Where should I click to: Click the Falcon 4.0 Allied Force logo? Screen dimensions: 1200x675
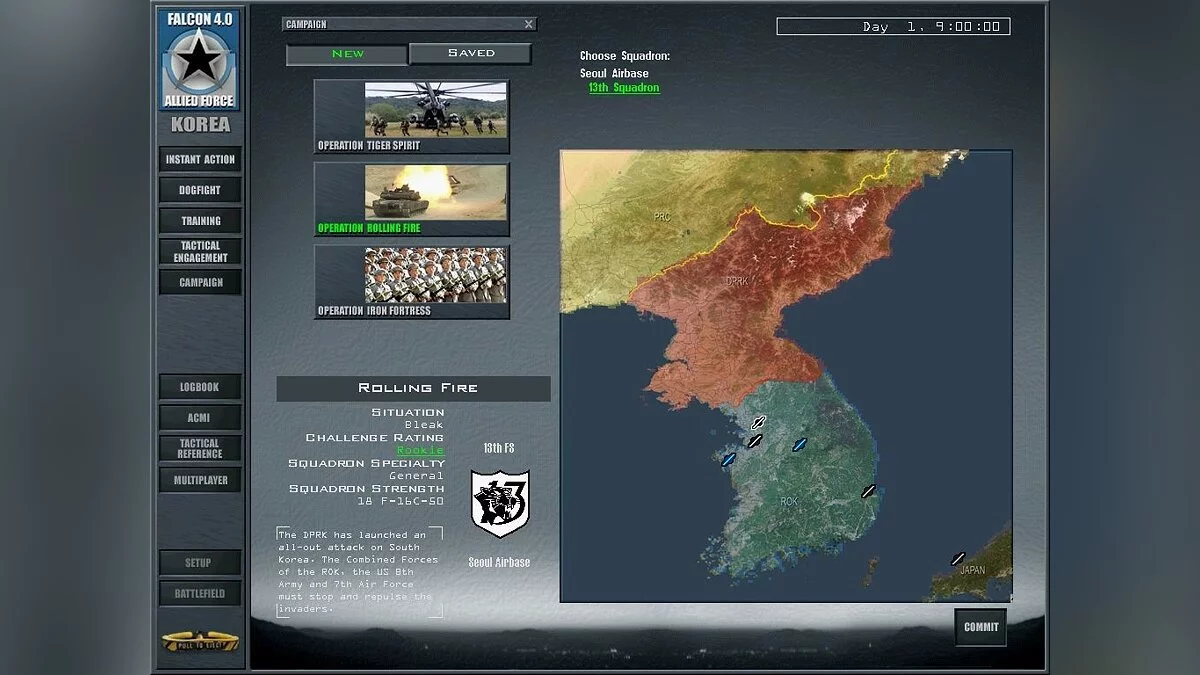coord(200,59)
